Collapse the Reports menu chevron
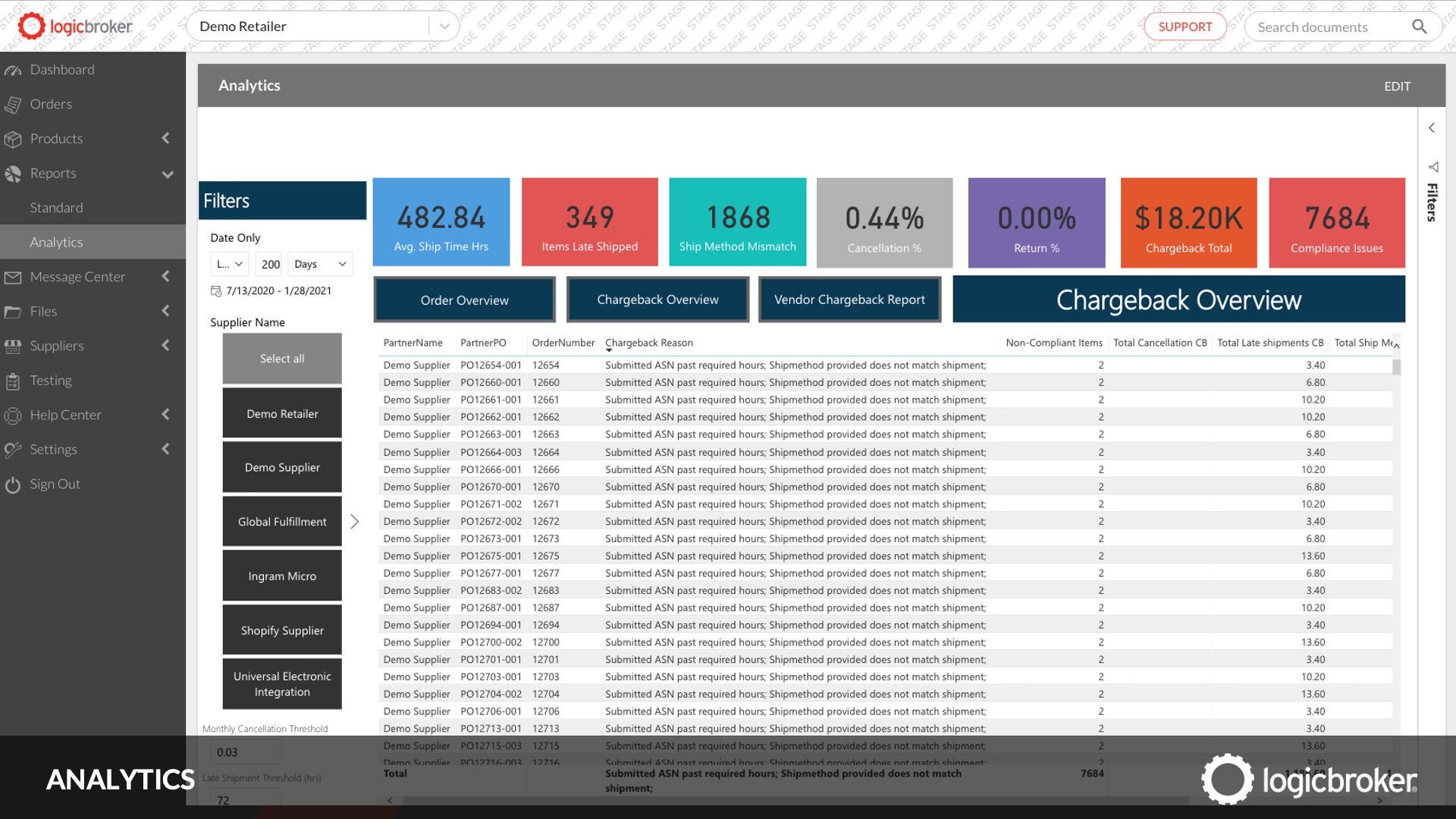This screenshot has width=1456, height=819. tap(167, 174)
